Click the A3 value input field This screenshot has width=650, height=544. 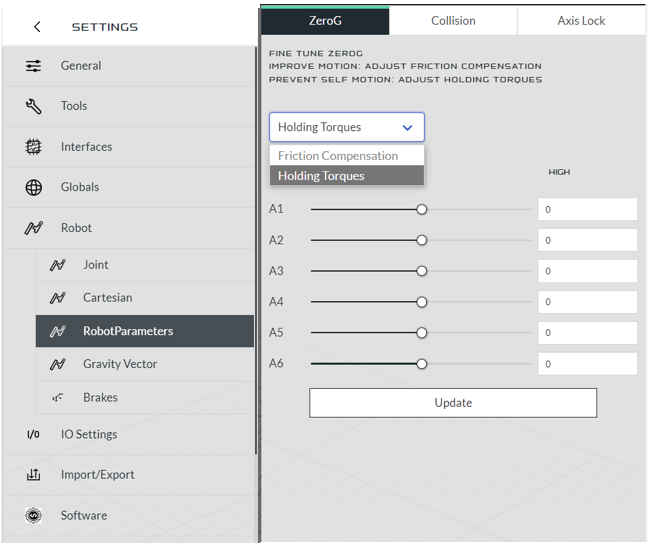[x=587, y=271]
